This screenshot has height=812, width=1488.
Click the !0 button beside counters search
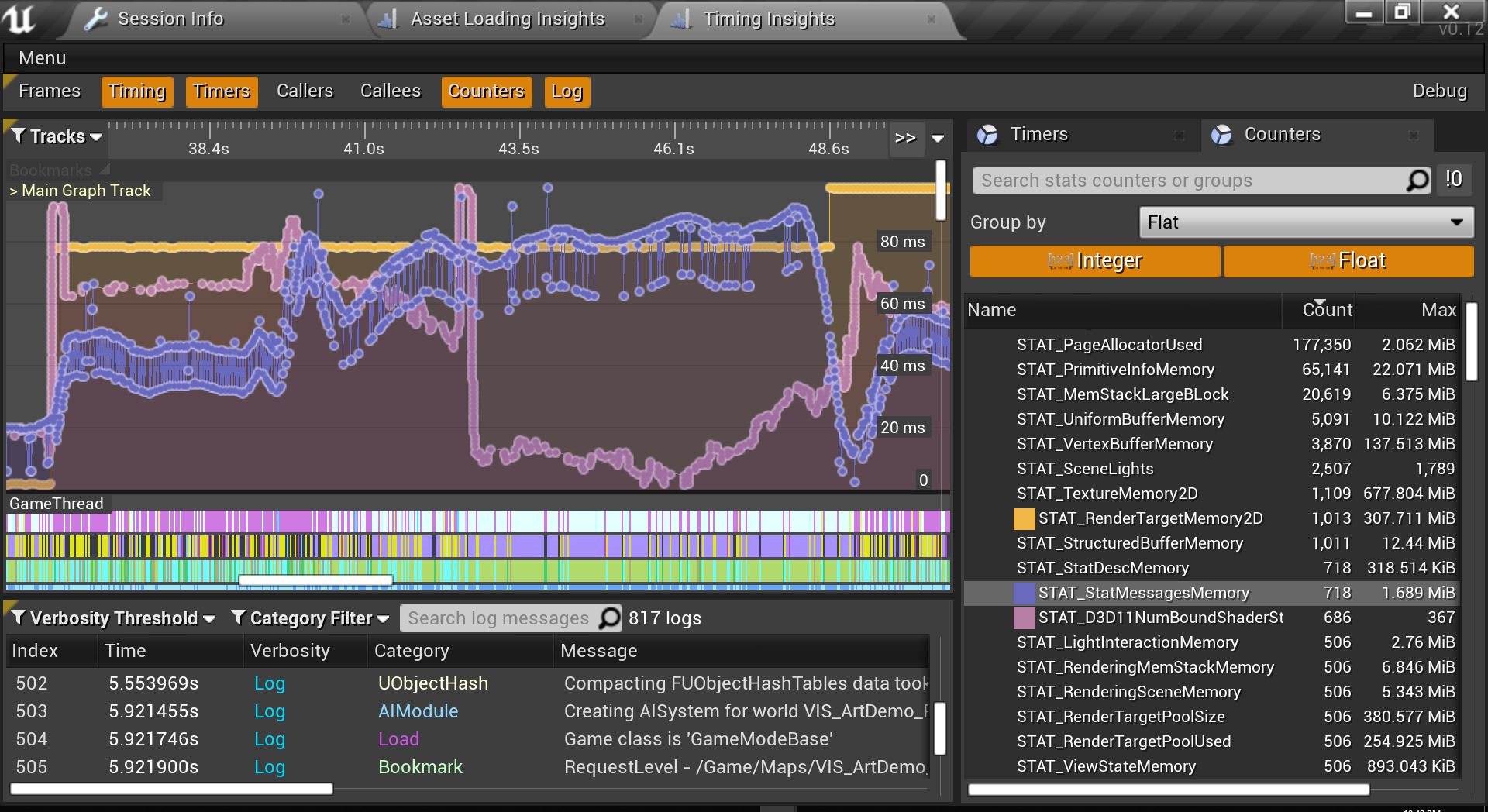click(1454, 180)
